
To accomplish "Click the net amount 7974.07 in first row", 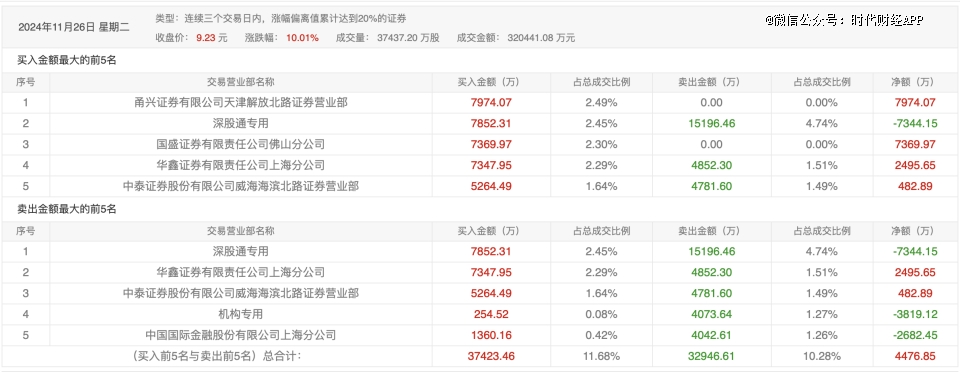I will (x=912, y=103).
